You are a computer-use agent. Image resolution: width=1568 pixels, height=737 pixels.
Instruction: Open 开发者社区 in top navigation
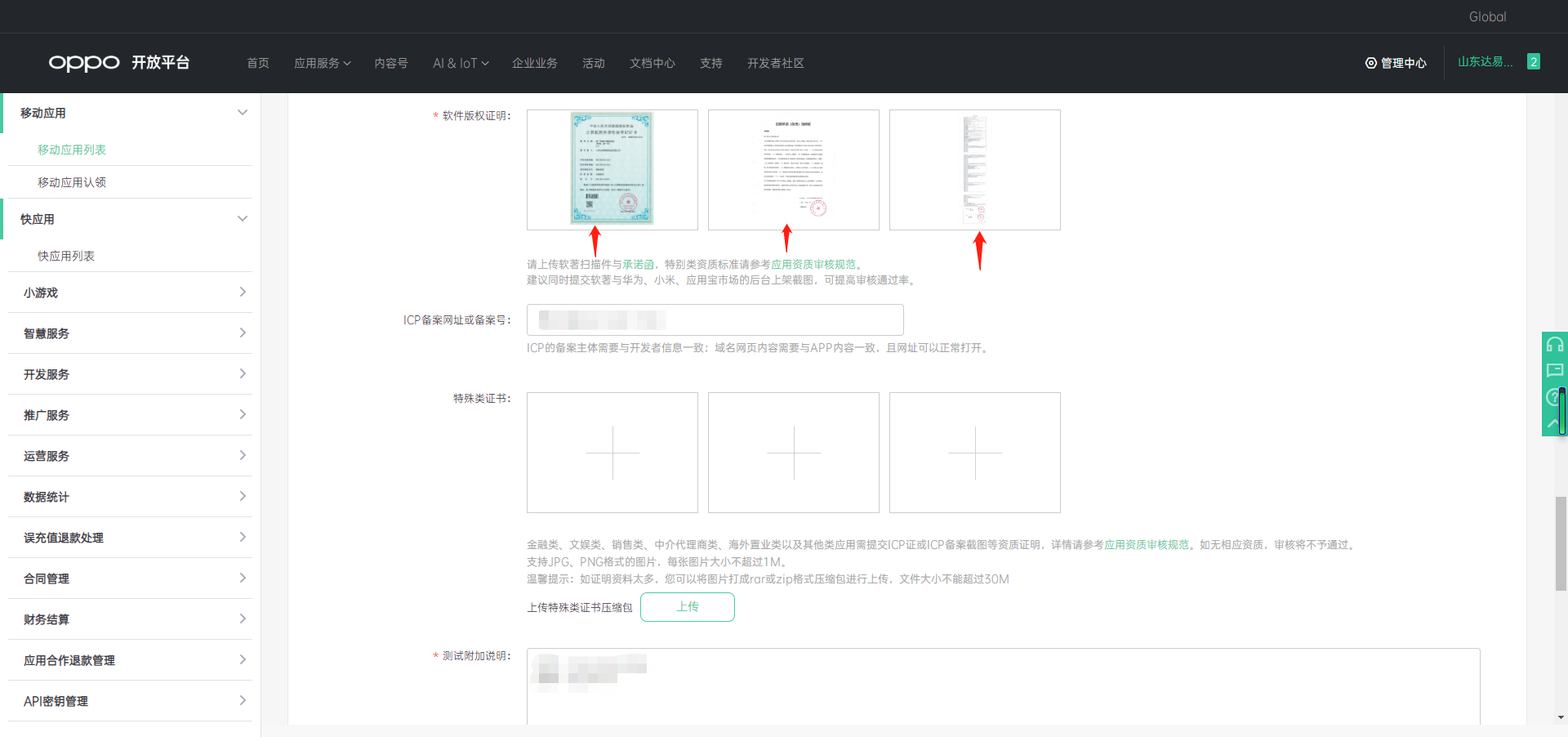point(776,63)
